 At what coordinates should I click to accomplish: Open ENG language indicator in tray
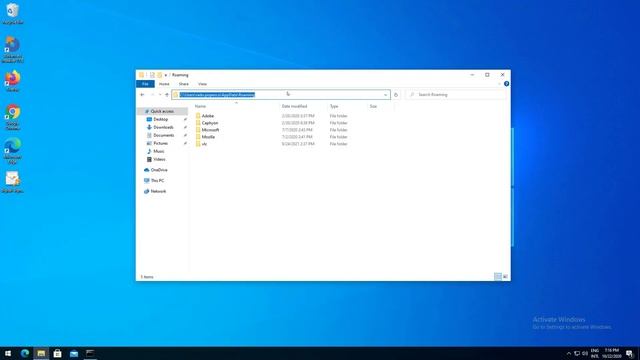click(x=595, y=353)
